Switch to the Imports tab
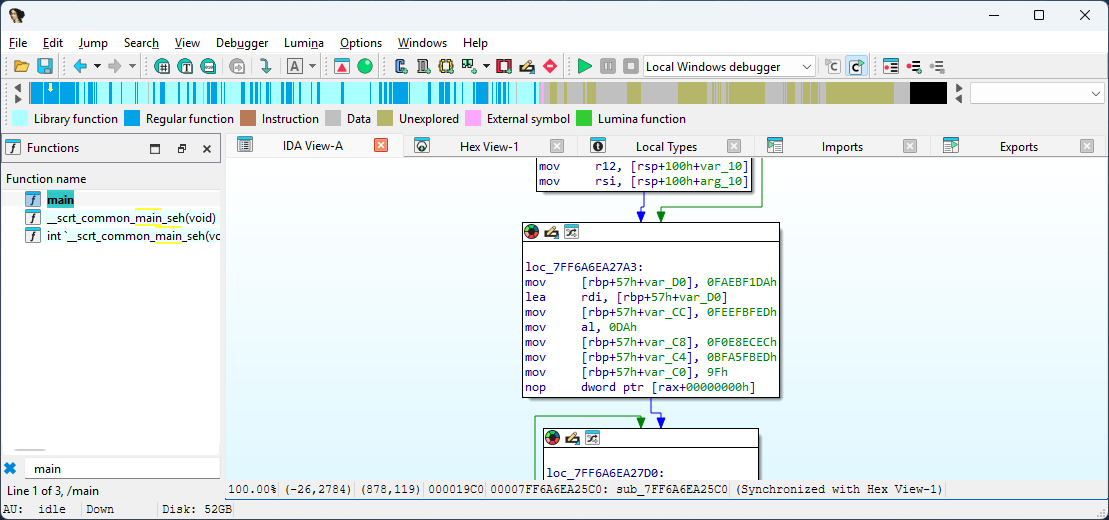1109x520 pixels. tap(842, 146)
